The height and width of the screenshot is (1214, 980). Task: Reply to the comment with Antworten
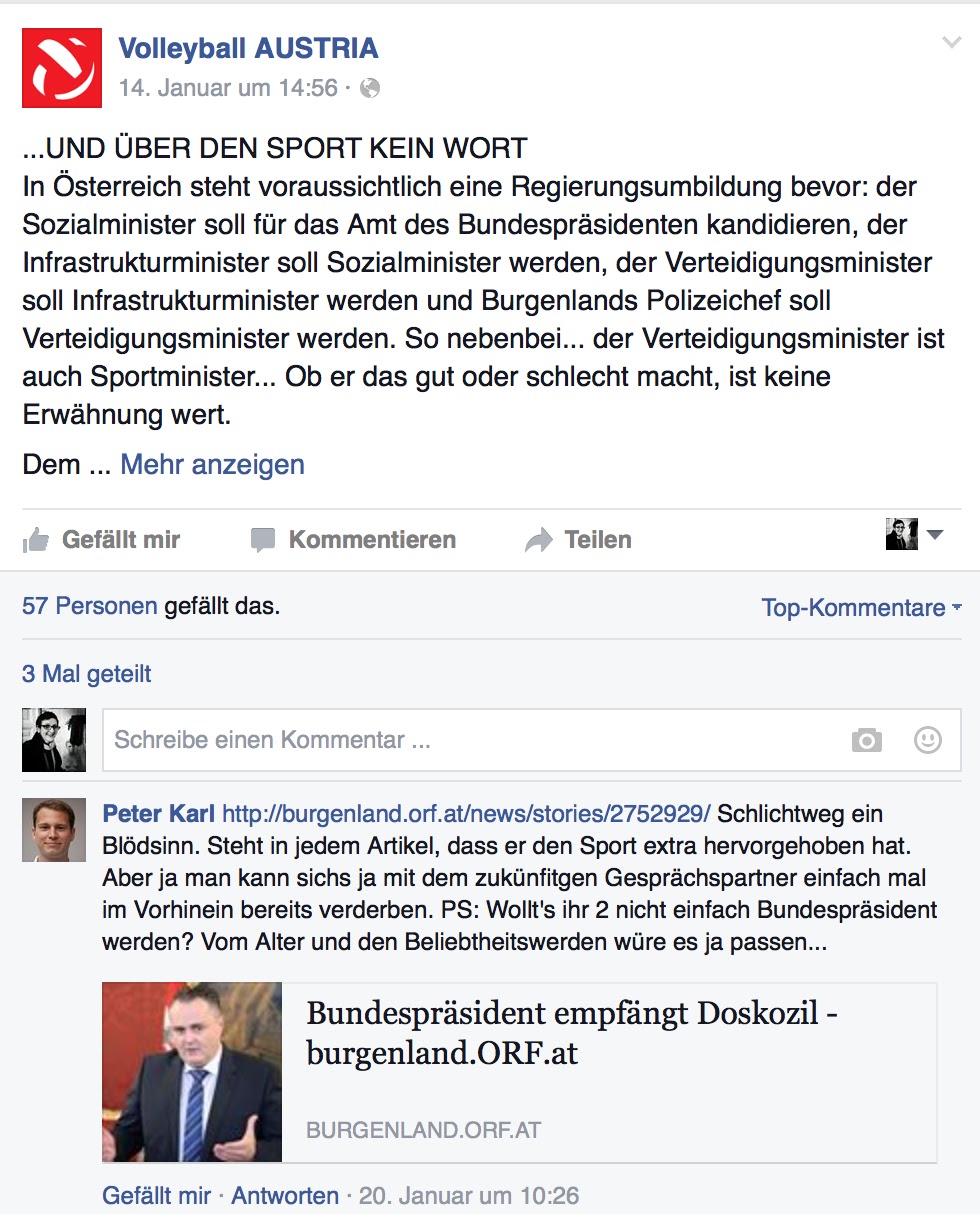[x=285, y=1195]
